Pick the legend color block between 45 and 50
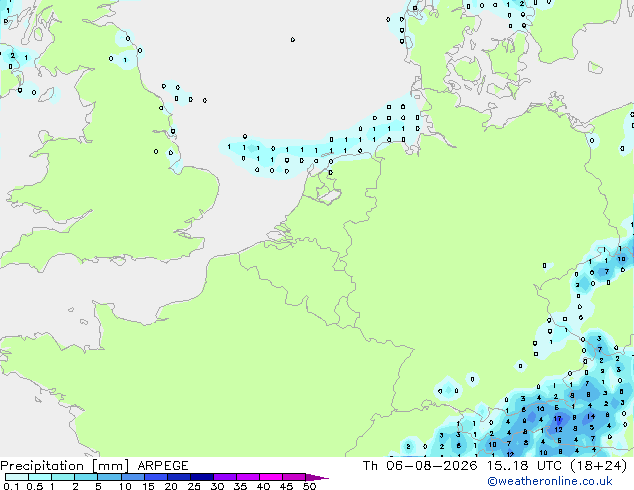 click(x=294, y=477)
